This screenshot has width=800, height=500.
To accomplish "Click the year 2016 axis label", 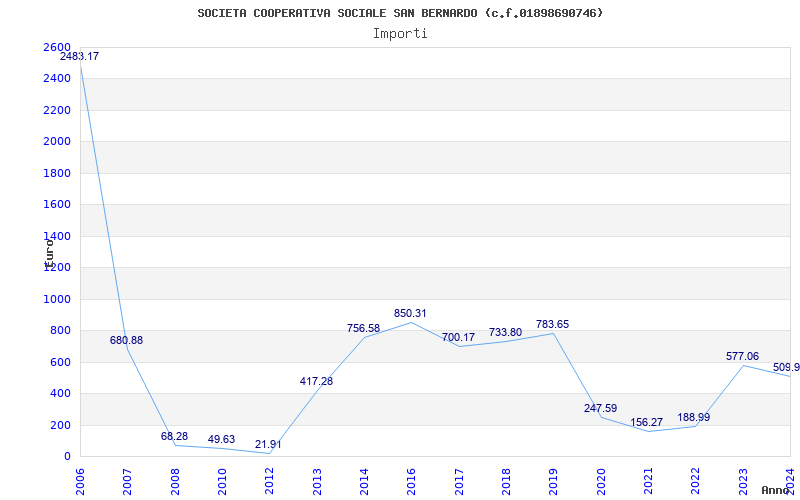I will point(411,481).
